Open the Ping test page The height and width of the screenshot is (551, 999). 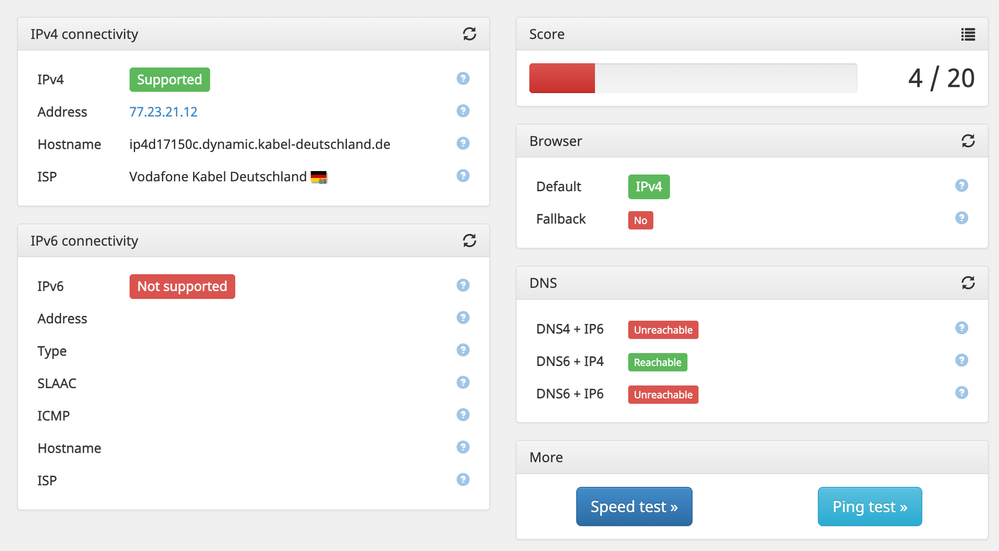click(869, 507)
